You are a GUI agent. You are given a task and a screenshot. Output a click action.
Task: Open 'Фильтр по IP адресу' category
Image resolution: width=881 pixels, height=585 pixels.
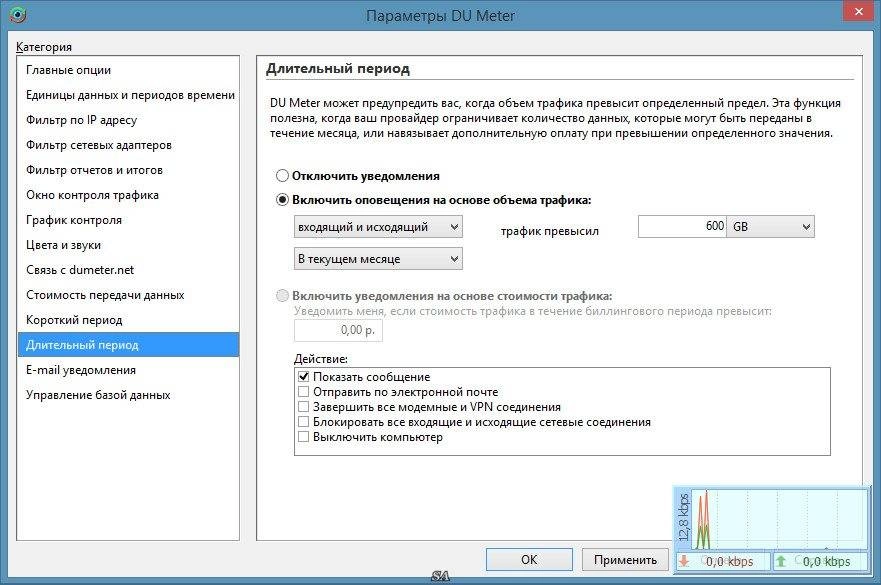coord(128,120)
